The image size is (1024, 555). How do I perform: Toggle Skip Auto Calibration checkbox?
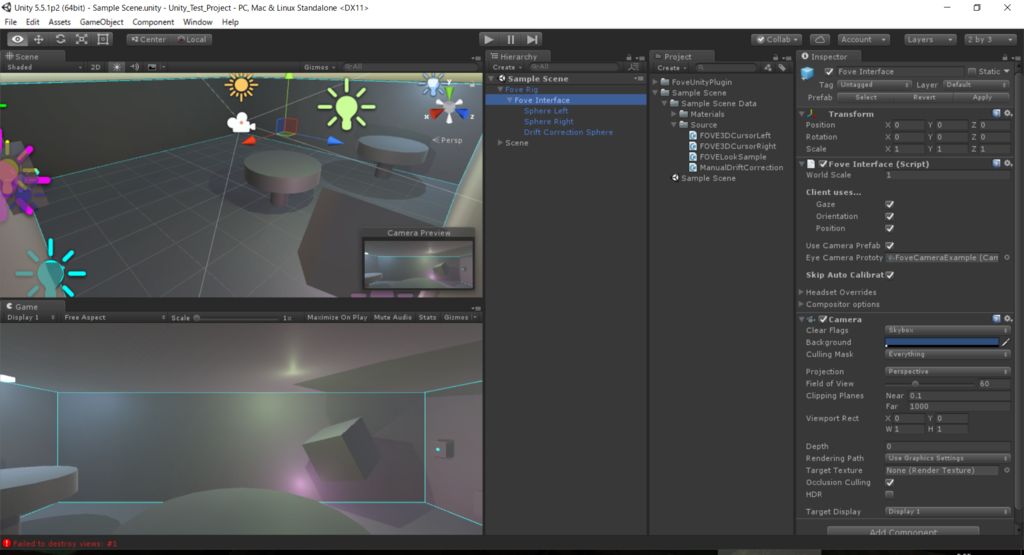889,275
